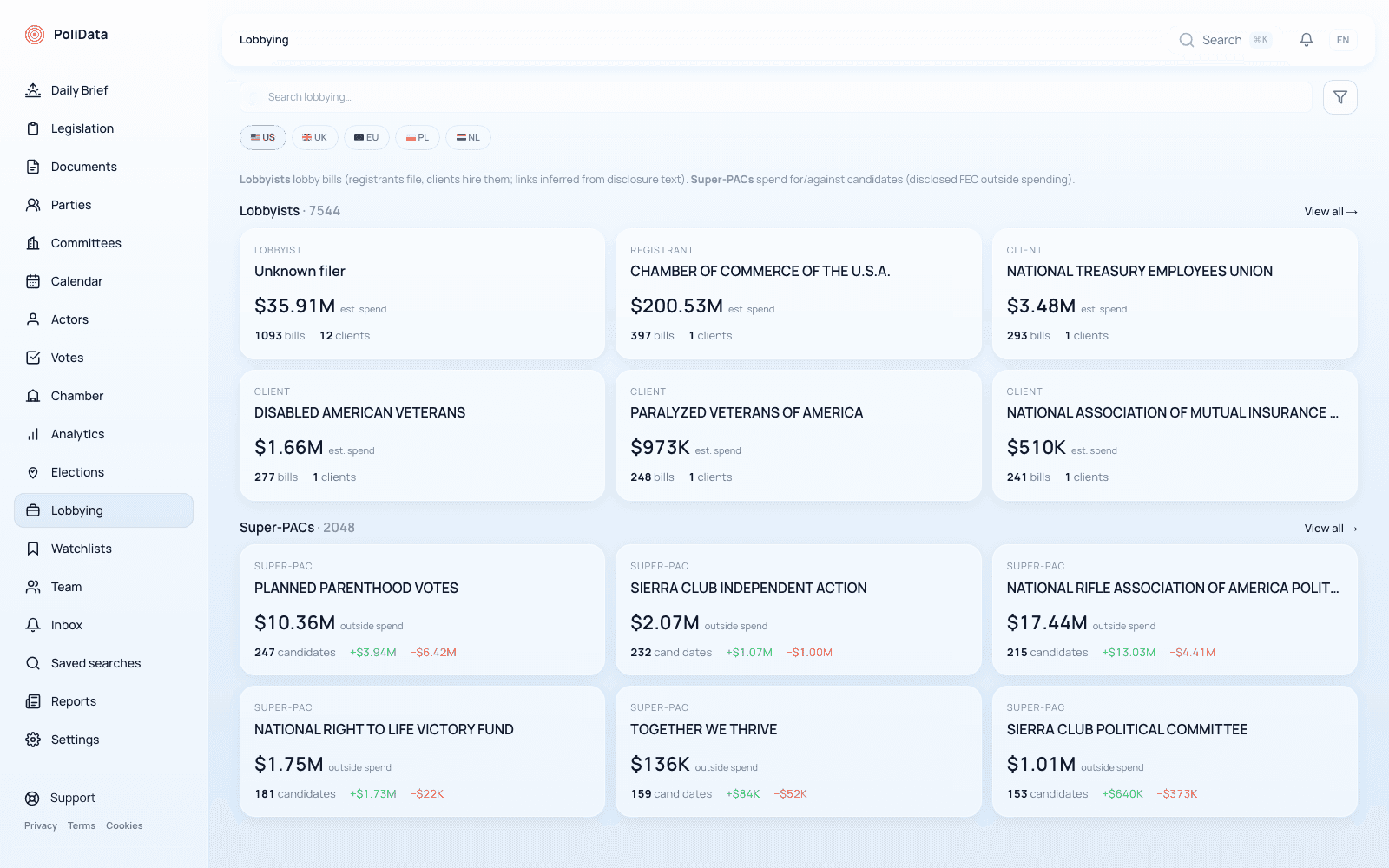Screen dimensions: 1389x868
Task: Click the Lobbying briefcase icon
Action: pos(33,510)
